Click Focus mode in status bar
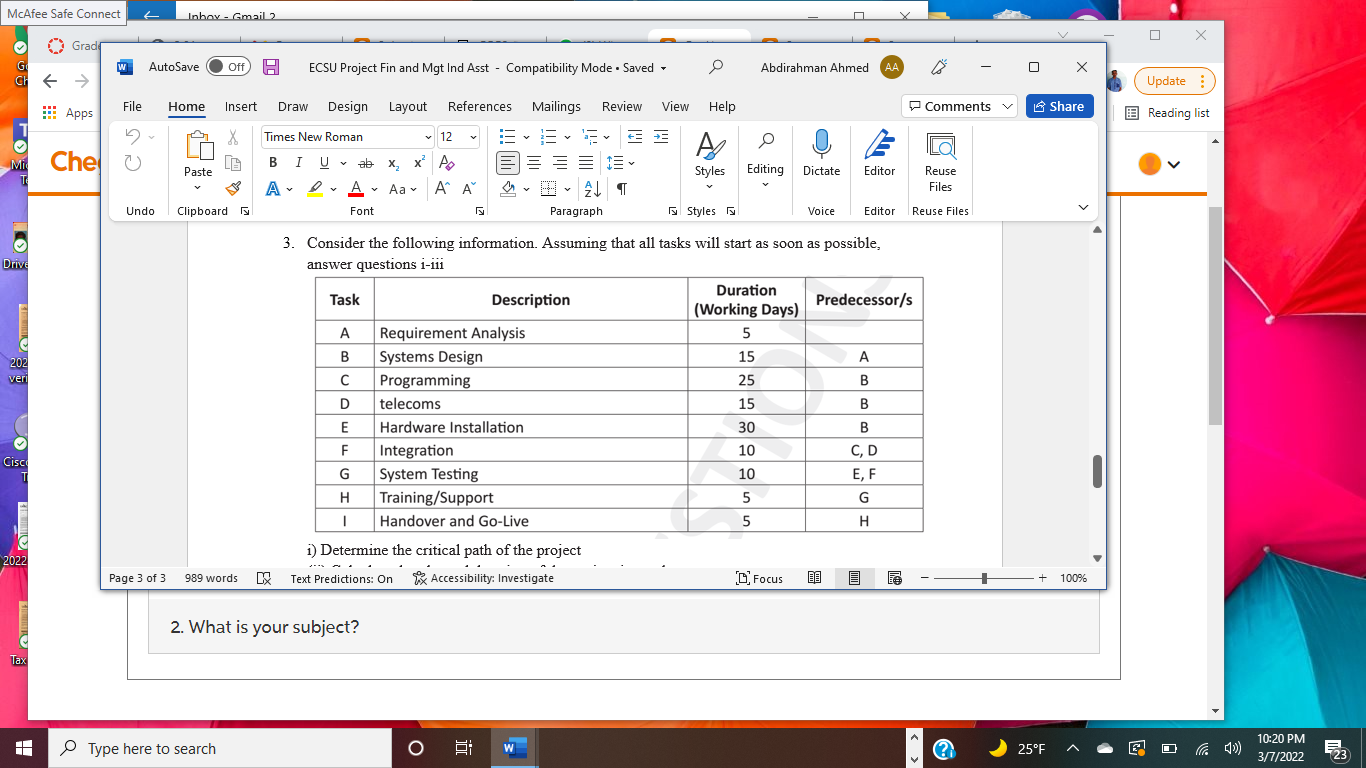 click(x=759, y=578)
